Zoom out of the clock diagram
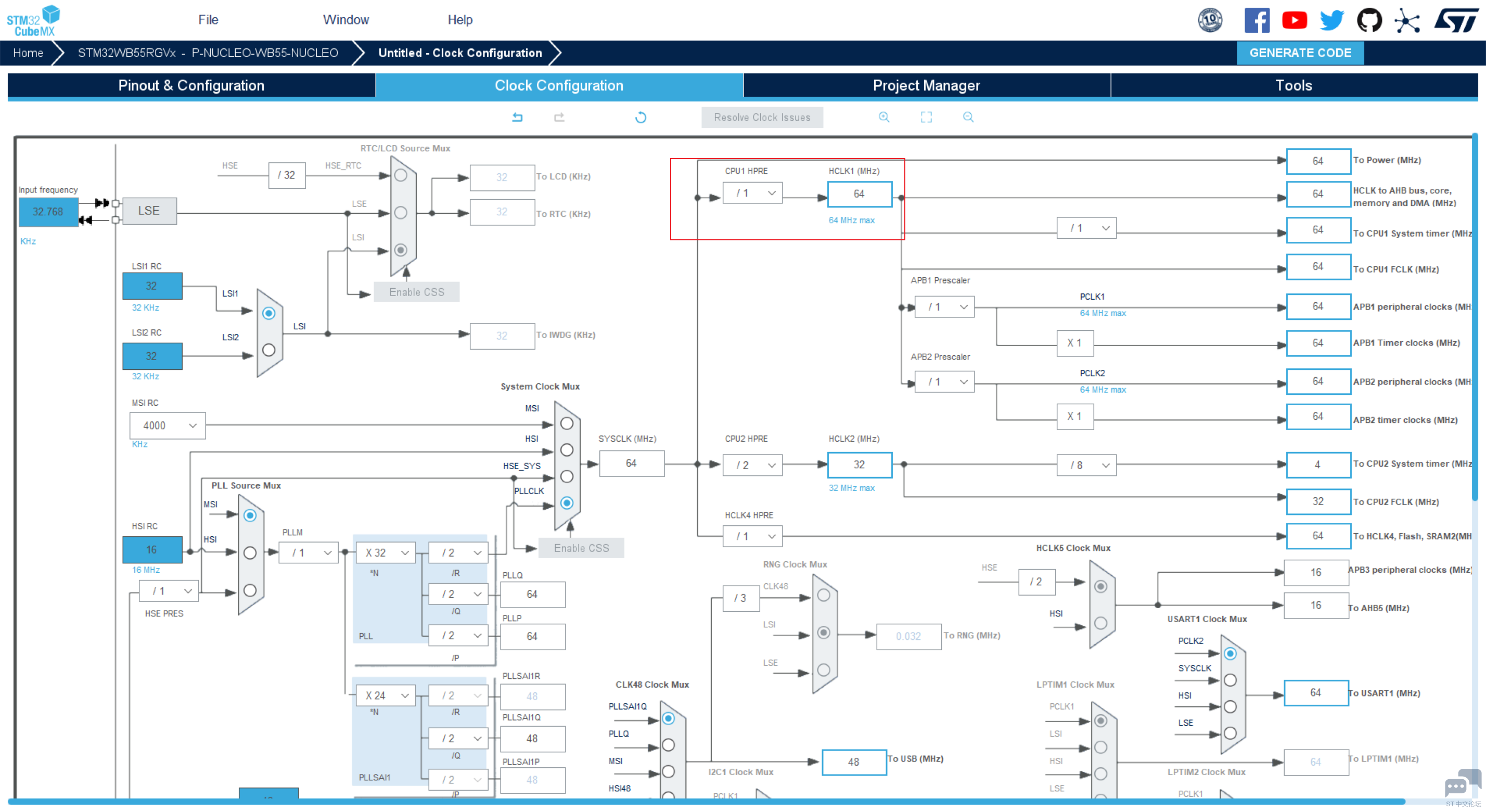The height and width of the screenshot is (812, 1486). (968, 117)
